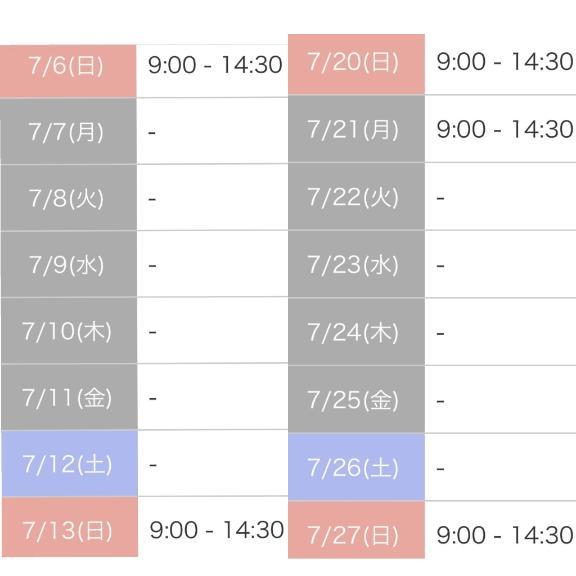Choose the 7/22(火) date cell
The image size is (576, 576).
pos(356,197)
